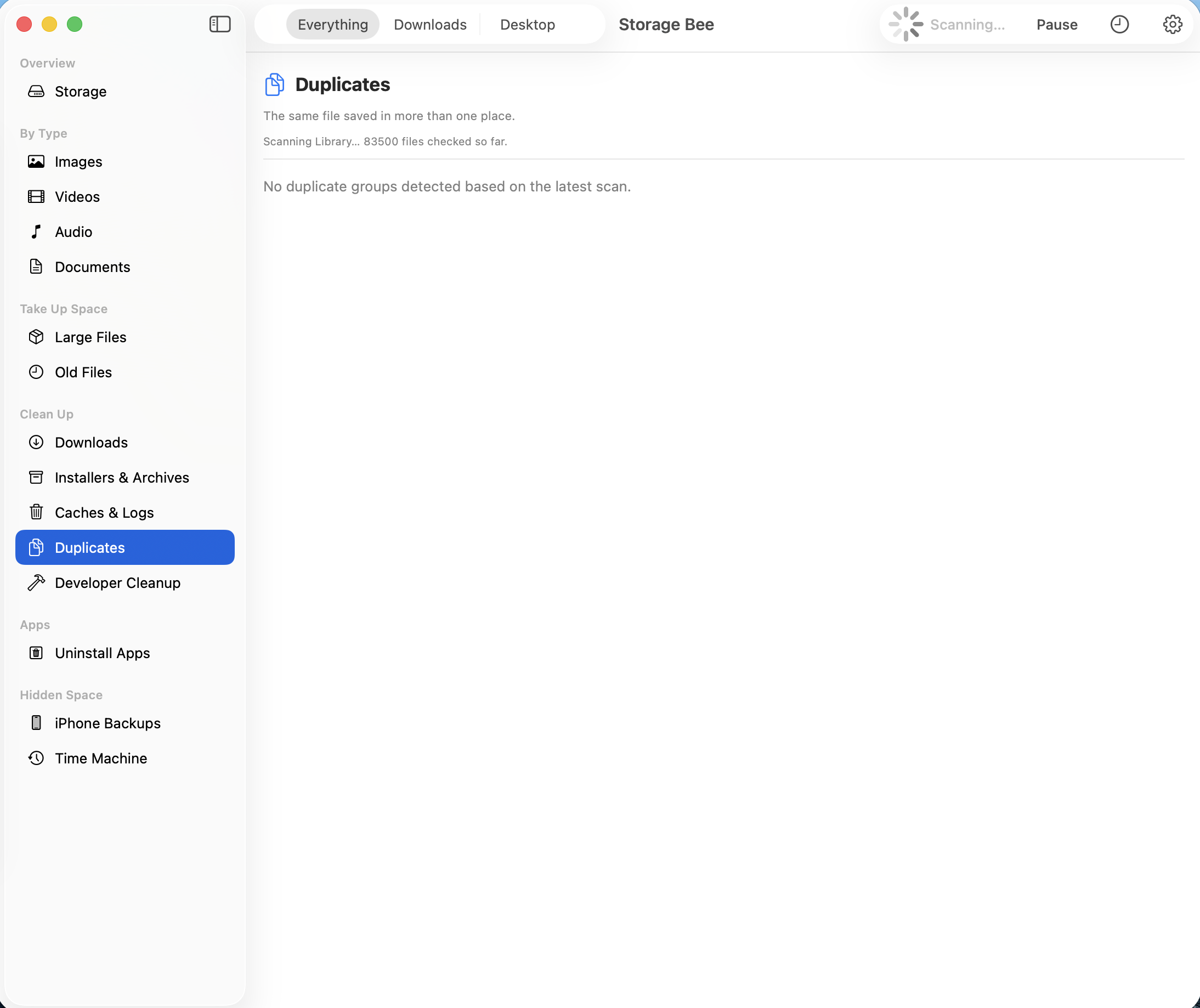Click the Clean Up section header
Screen dimensions: 1200x1008
[46, 414]
